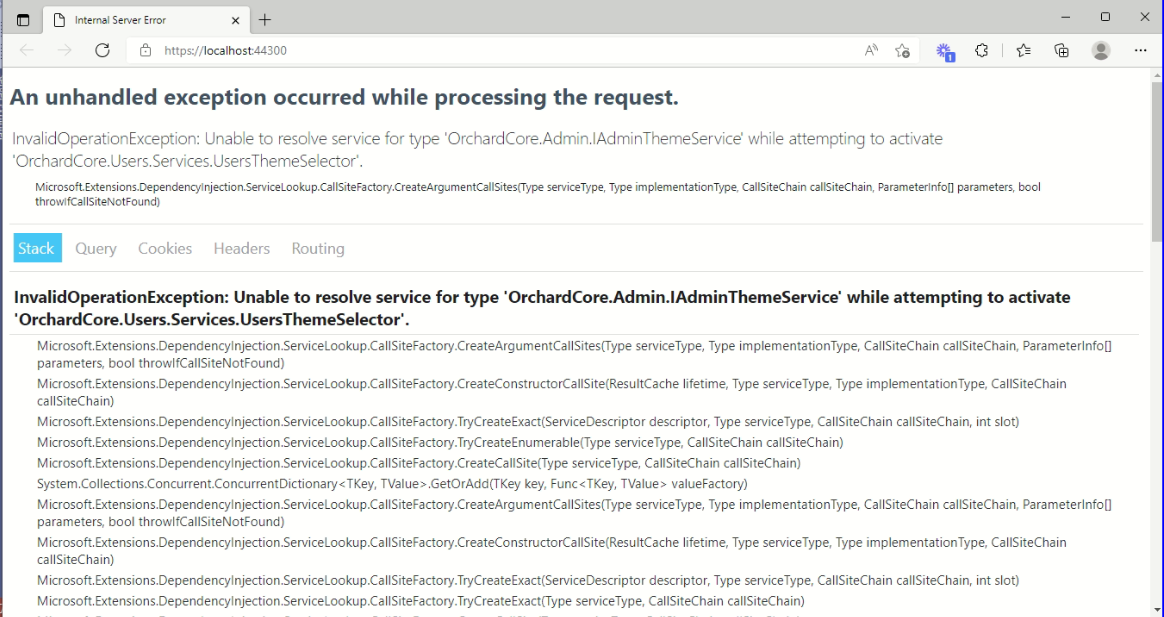Maximize the browser window
Viewport: 1164px width, 617px height.
click(x=1105, y=17)
